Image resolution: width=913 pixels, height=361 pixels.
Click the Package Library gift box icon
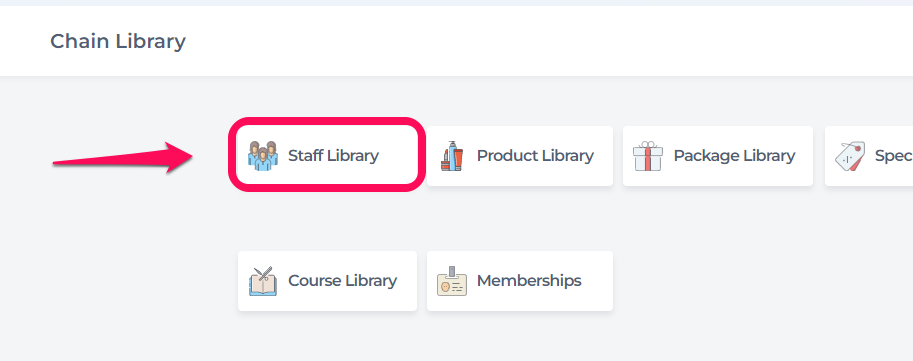tap(647, 155)
